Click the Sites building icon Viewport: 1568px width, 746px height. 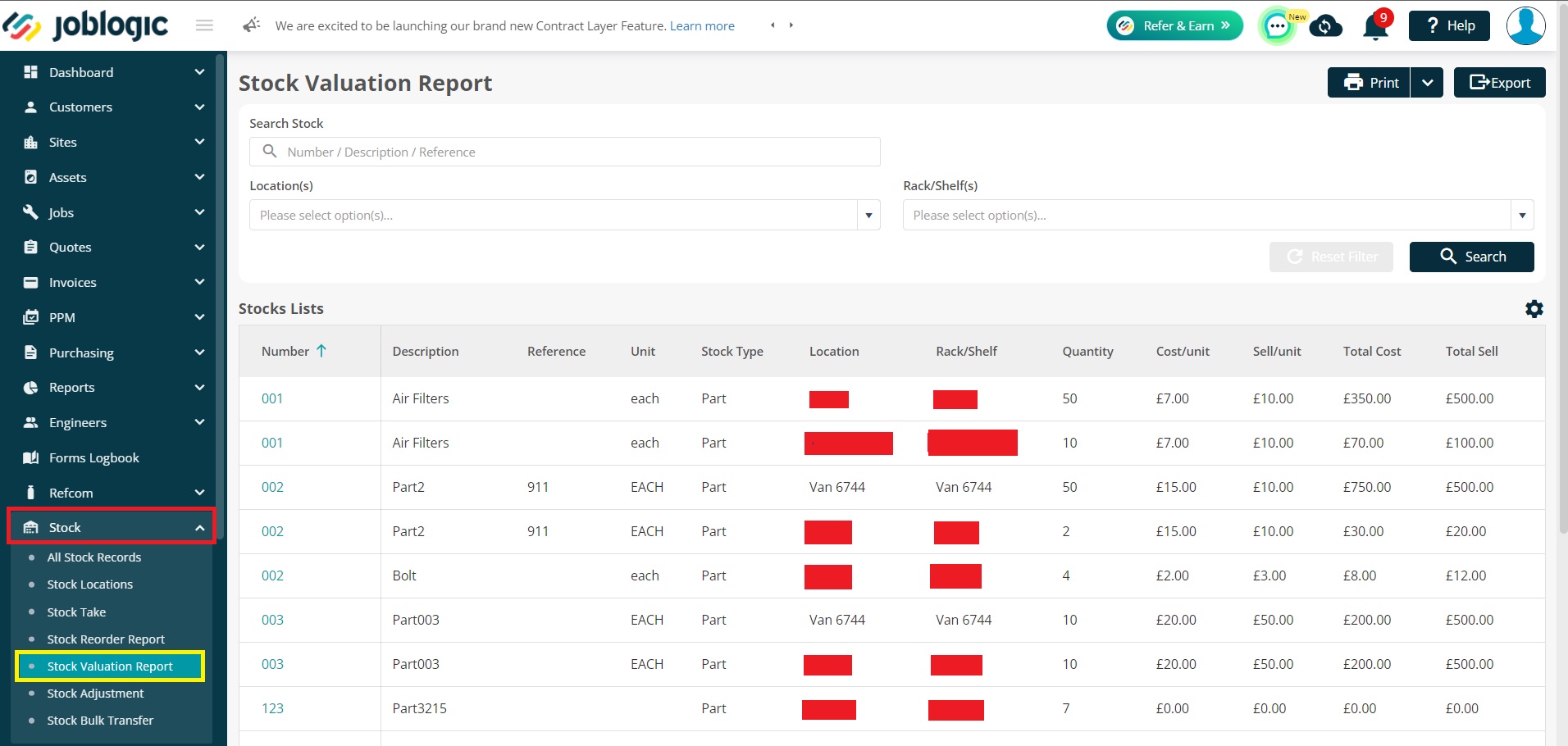point(31,142)
